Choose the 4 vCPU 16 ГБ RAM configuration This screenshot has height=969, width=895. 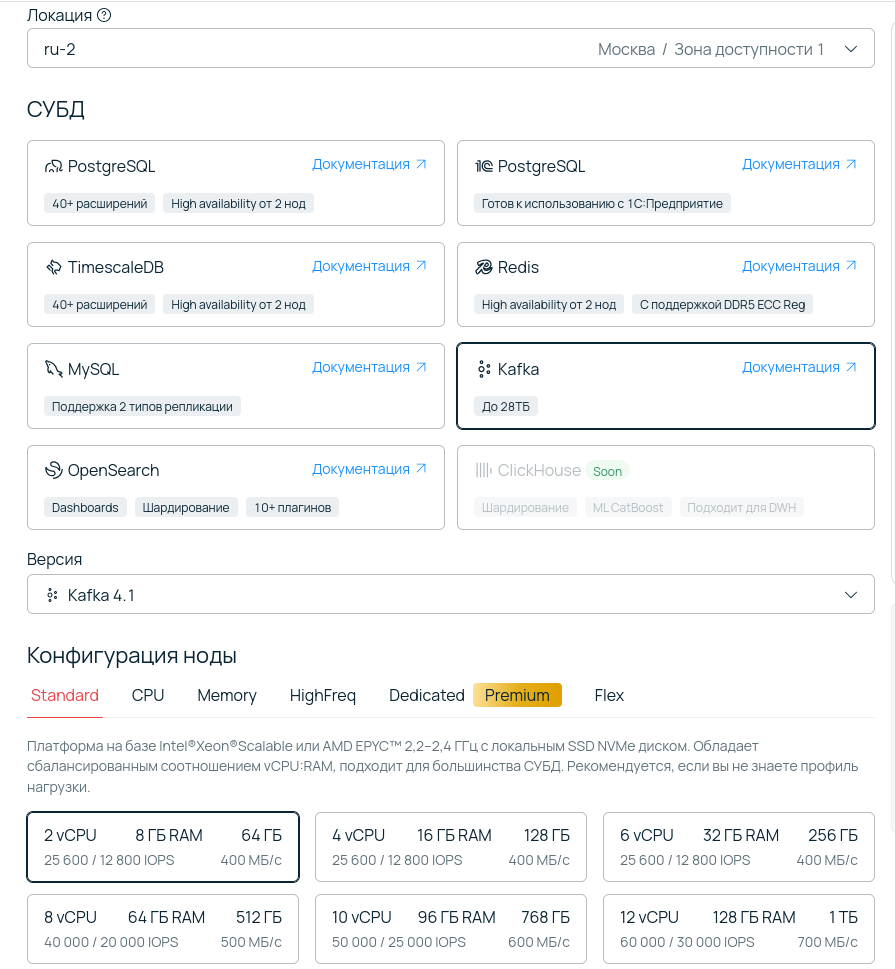[451, 847]
